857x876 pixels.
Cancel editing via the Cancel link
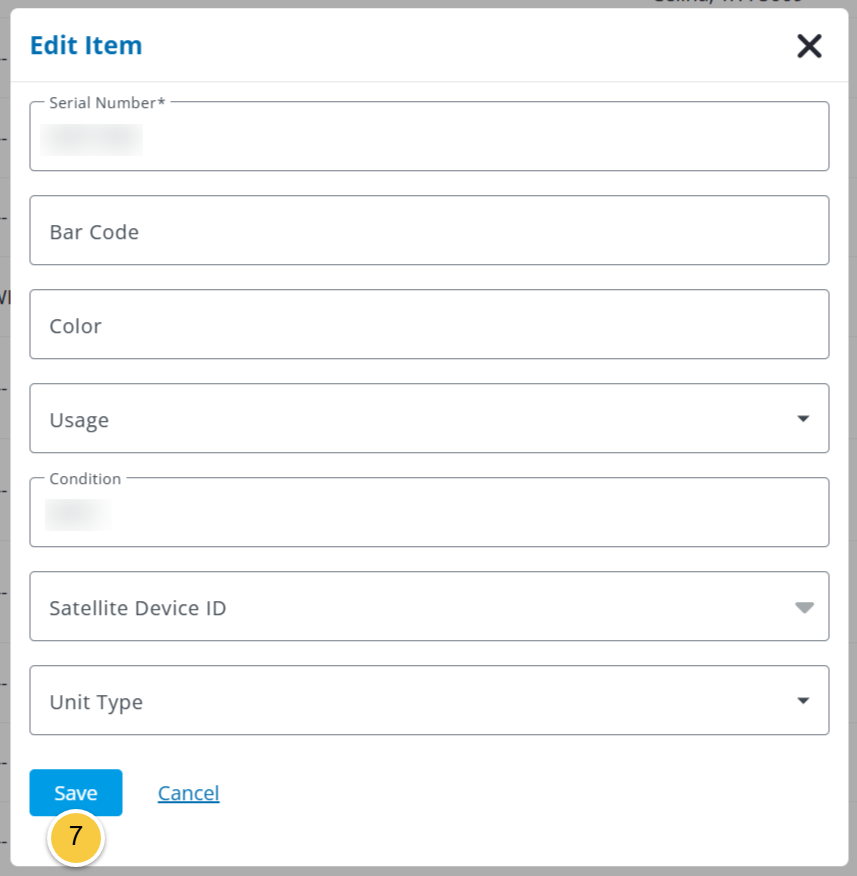coord(188,793)
